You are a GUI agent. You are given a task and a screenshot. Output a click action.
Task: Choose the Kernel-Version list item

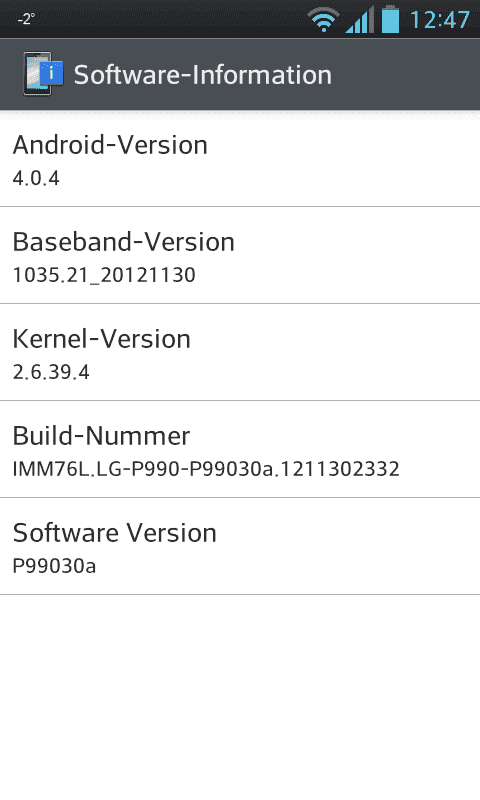(240, 353)
